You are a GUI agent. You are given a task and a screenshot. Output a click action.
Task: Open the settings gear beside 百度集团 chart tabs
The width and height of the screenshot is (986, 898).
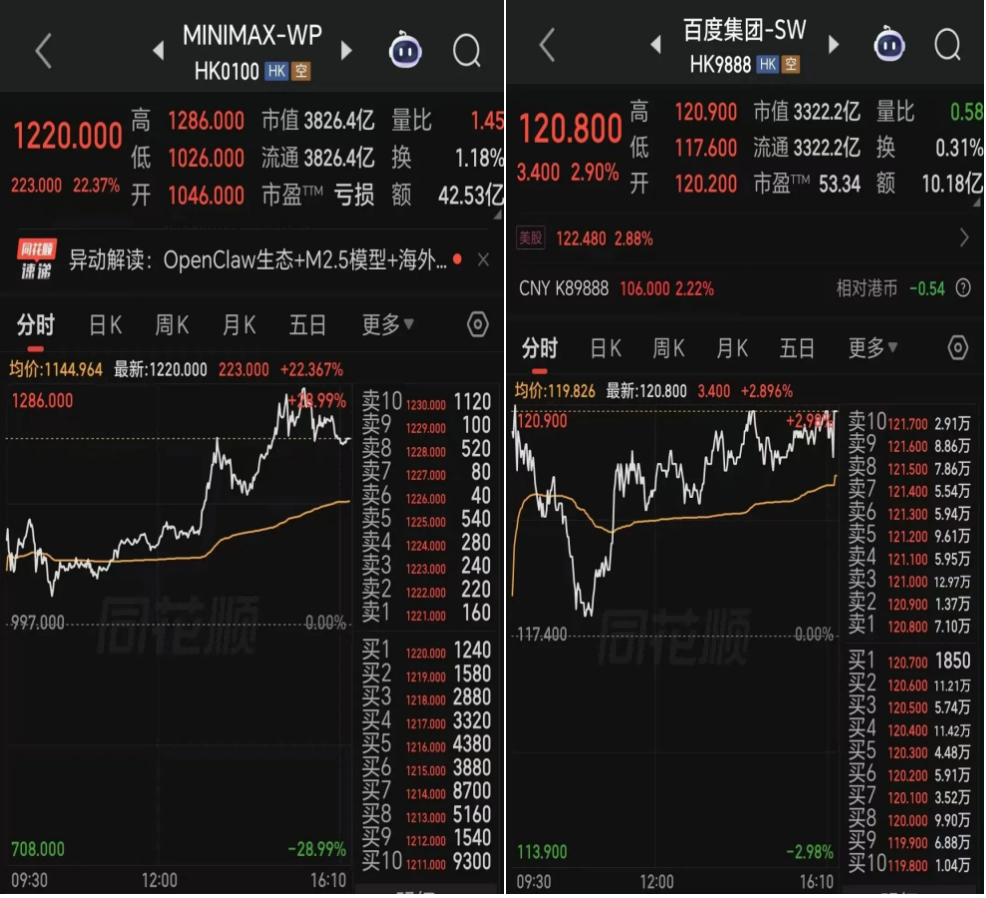point(958,348)
